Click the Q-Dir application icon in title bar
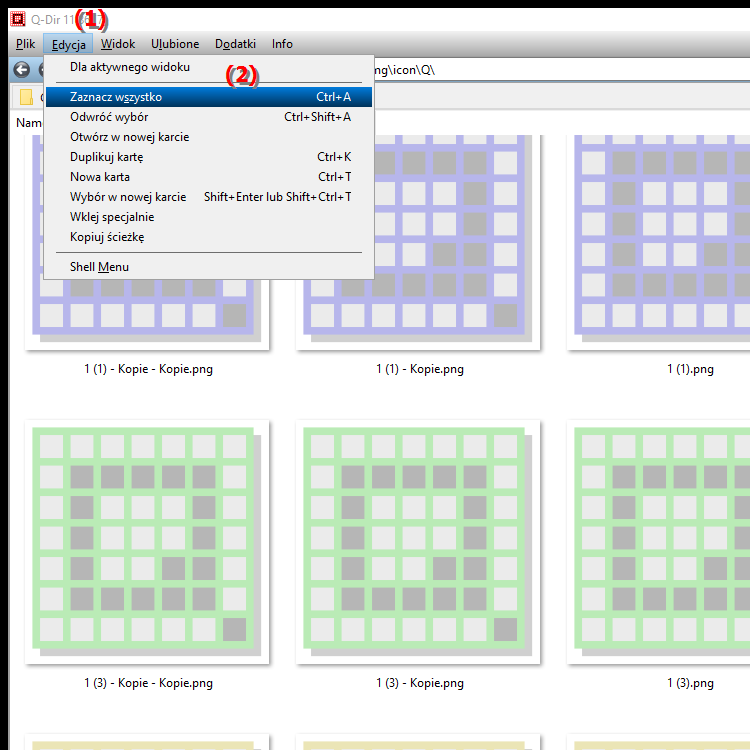Screen dimensions: 750x750 tap(18, 19)
